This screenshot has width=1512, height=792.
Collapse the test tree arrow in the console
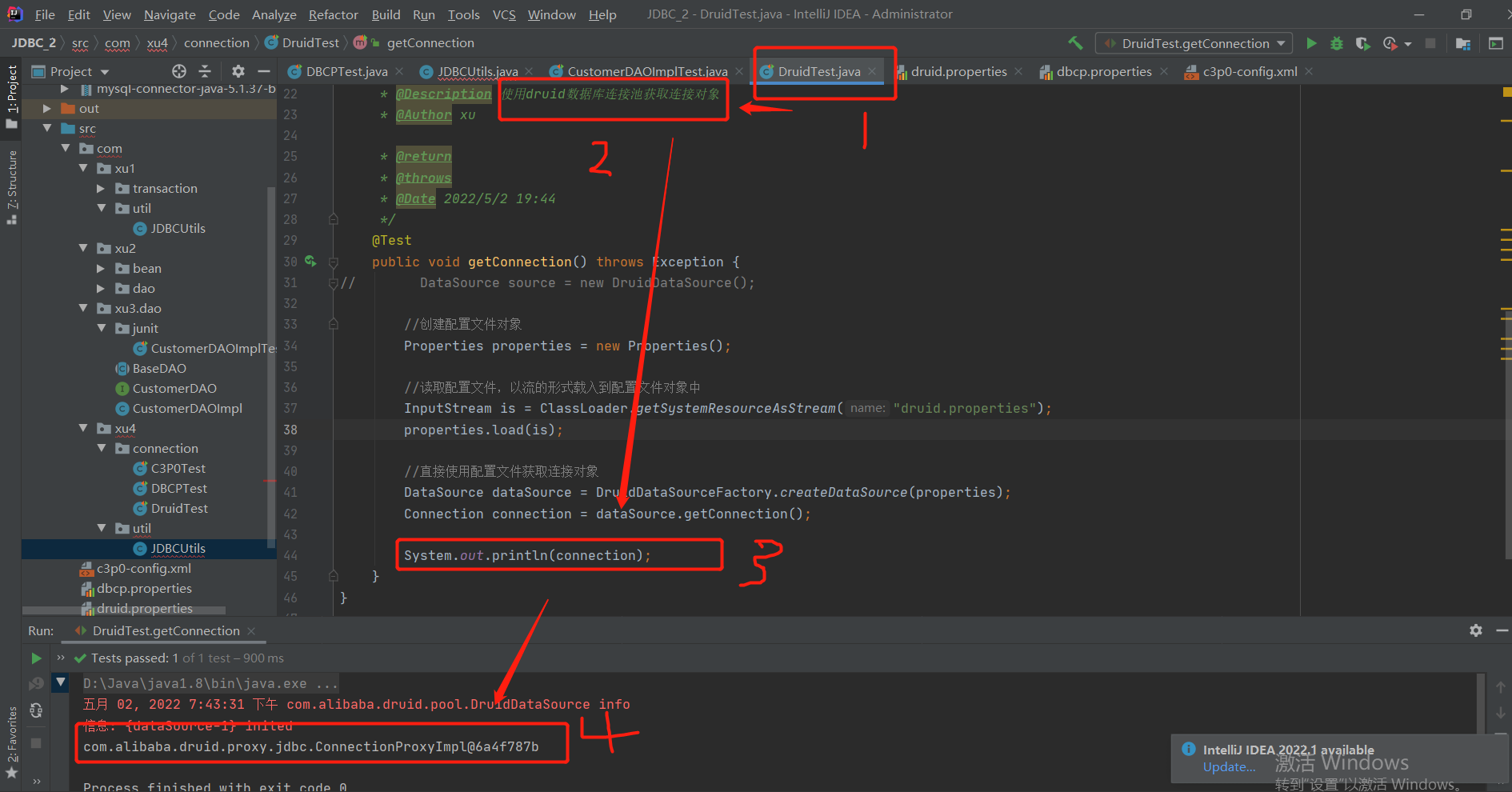point(61,682)
